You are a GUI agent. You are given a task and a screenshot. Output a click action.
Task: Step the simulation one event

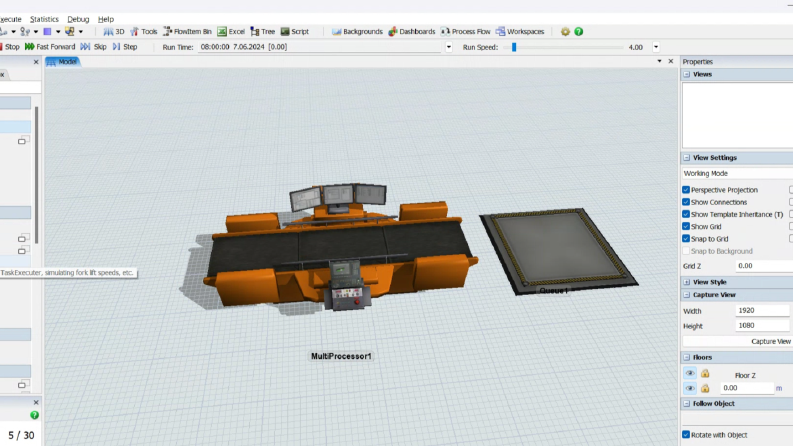[125, 47]
